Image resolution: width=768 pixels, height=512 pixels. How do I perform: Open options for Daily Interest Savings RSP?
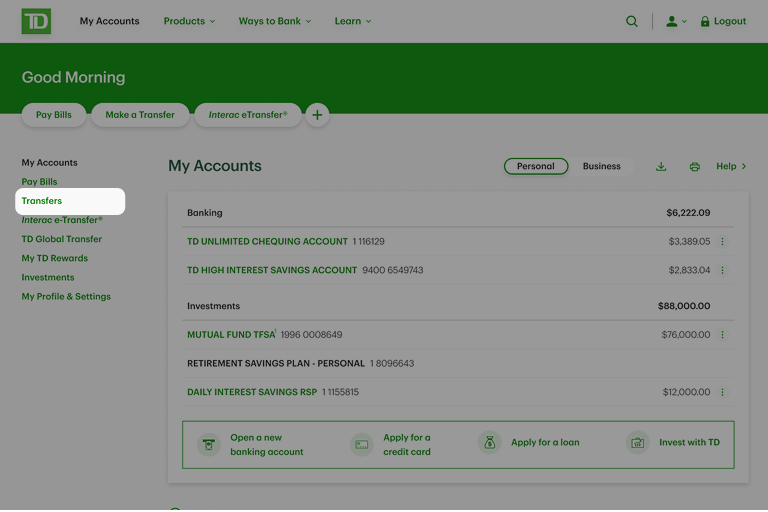[723, 393]
